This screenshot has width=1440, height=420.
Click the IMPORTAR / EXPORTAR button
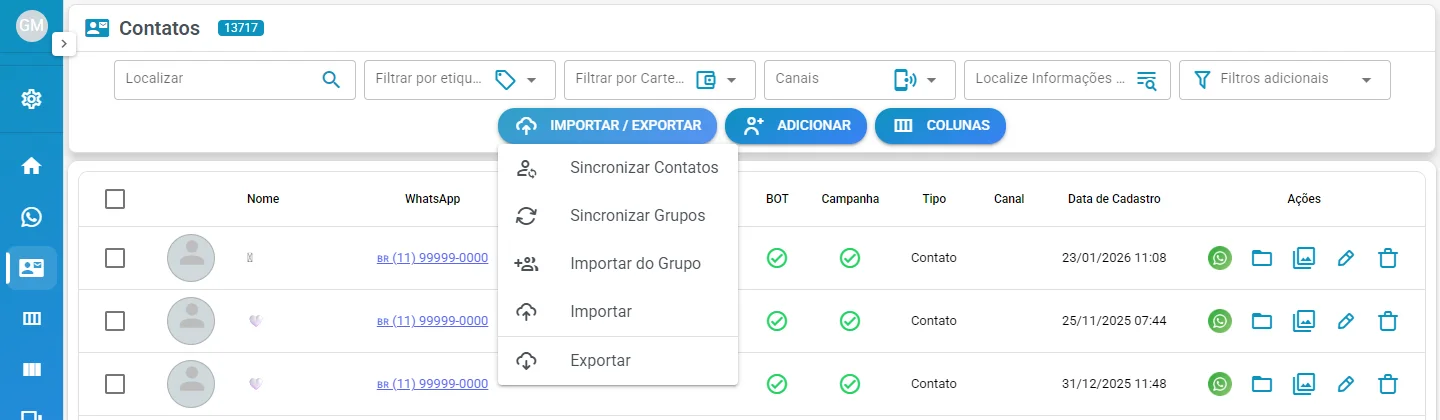607,126
